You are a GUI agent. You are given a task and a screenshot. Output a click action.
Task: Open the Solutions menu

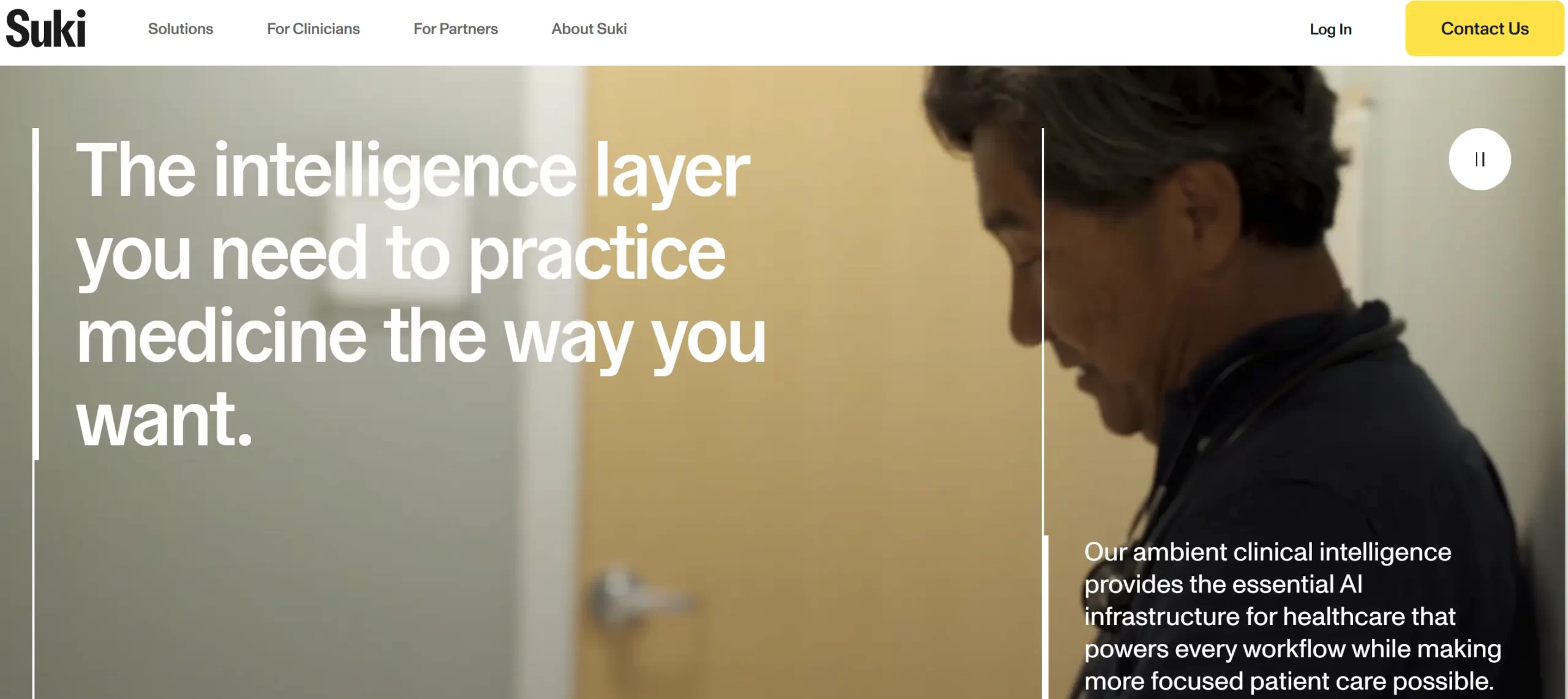tap(181, 29)
